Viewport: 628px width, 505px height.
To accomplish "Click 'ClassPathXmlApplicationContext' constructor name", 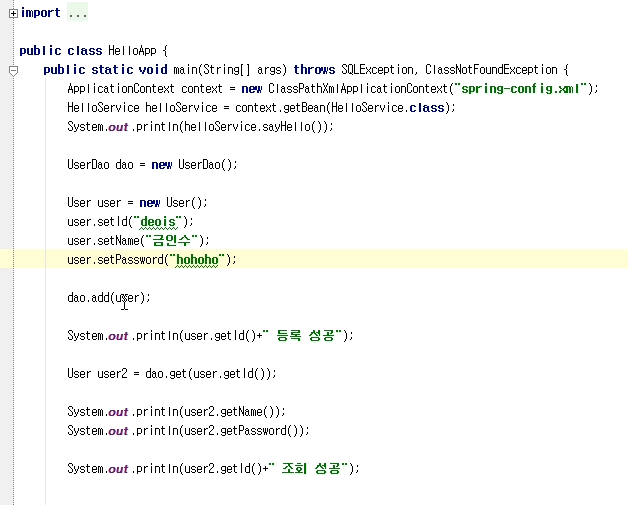I will (358, 89).
